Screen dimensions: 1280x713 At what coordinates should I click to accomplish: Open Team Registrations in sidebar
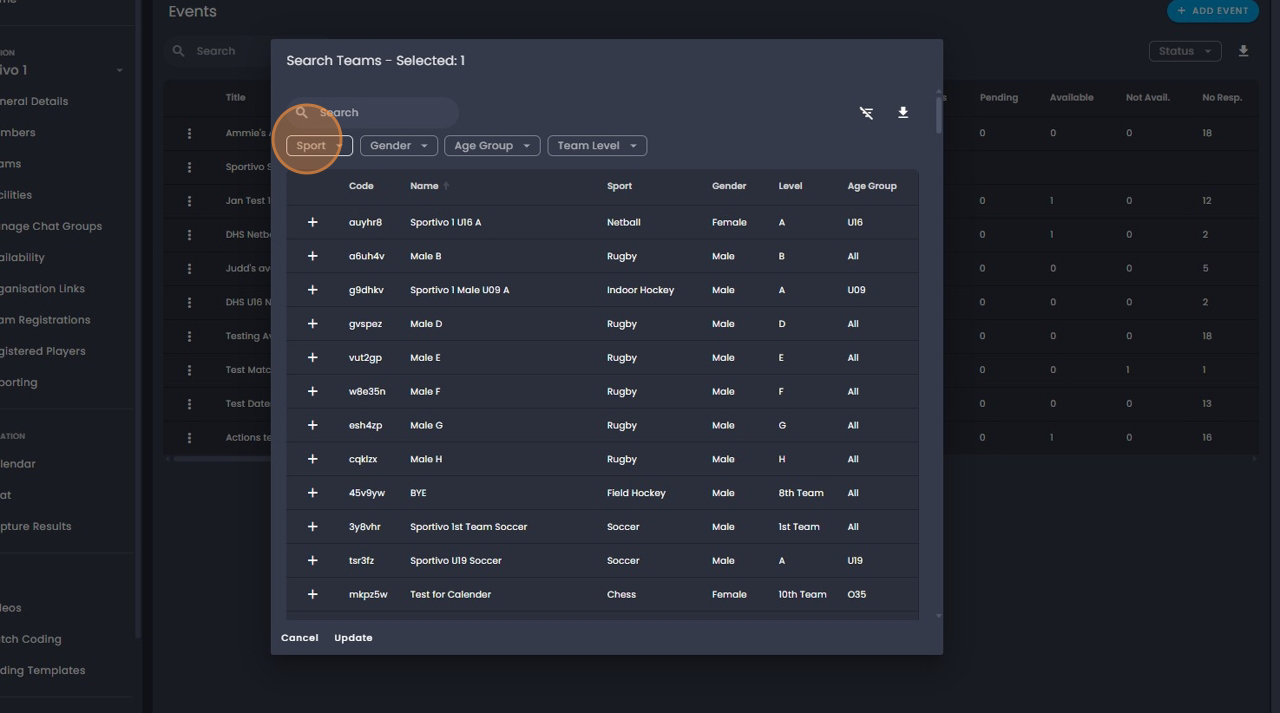pyautogui.click(x=45, y=320)
